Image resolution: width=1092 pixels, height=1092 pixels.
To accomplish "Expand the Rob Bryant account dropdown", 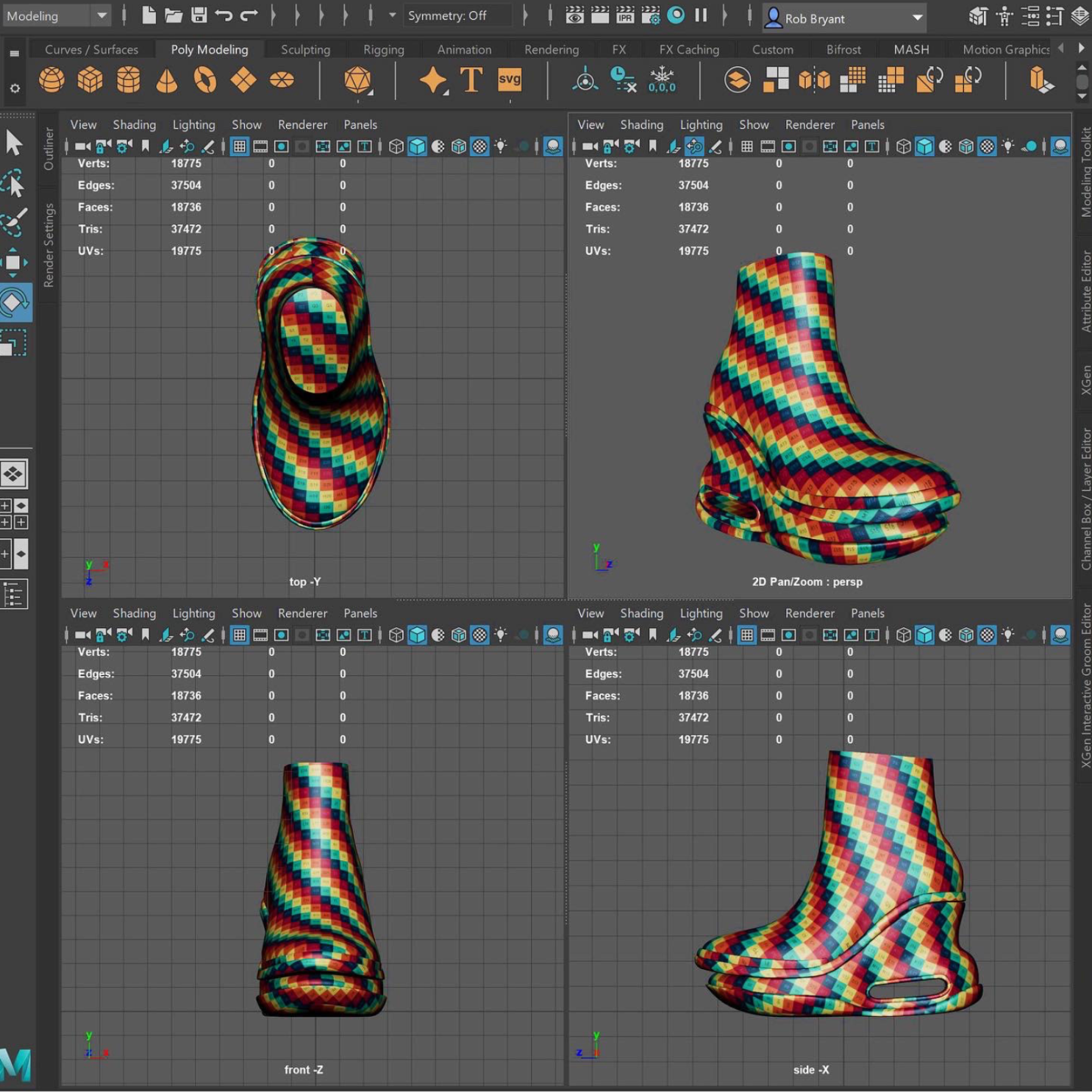I will 918,18.
